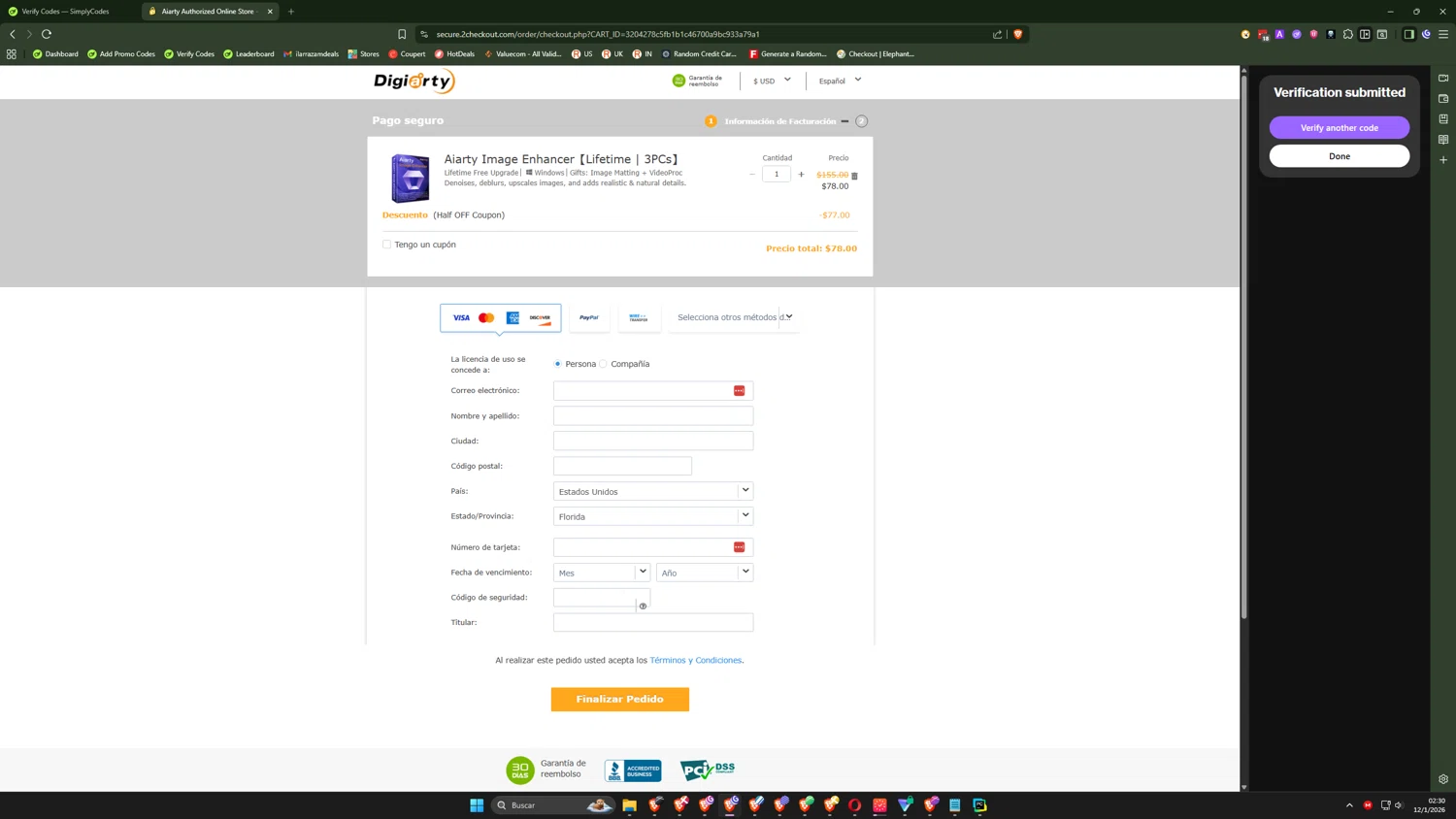The width and height of the screenshot is (1456, 819).
Task: Open the sidebar Bookmarks panel icon
Action: click(1443, 119)
